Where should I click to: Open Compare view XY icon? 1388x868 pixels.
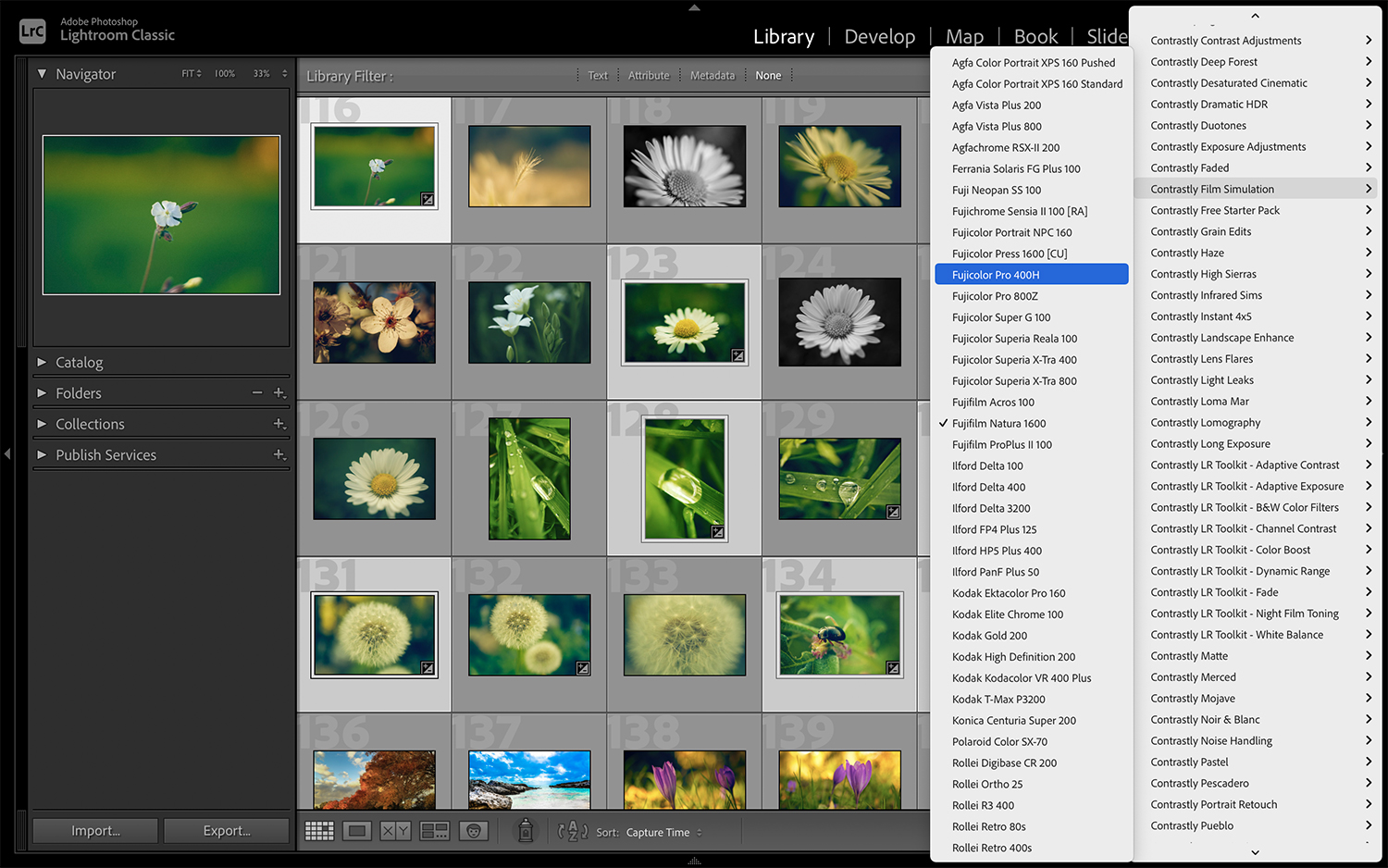[x=395, y=831]
